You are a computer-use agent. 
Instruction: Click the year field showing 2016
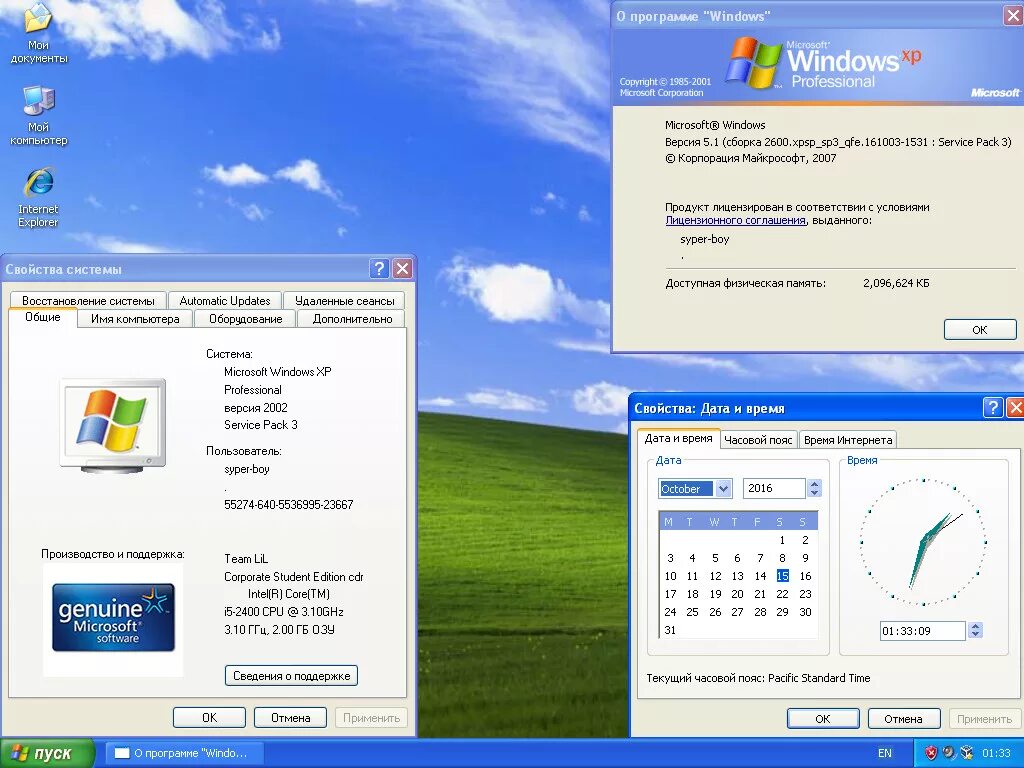click(774, 488)
